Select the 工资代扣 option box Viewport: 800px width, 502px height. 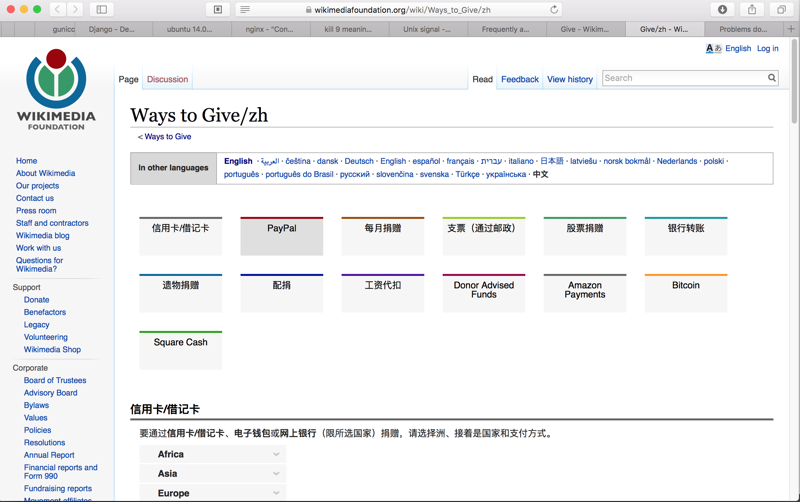tap(383, 293)
